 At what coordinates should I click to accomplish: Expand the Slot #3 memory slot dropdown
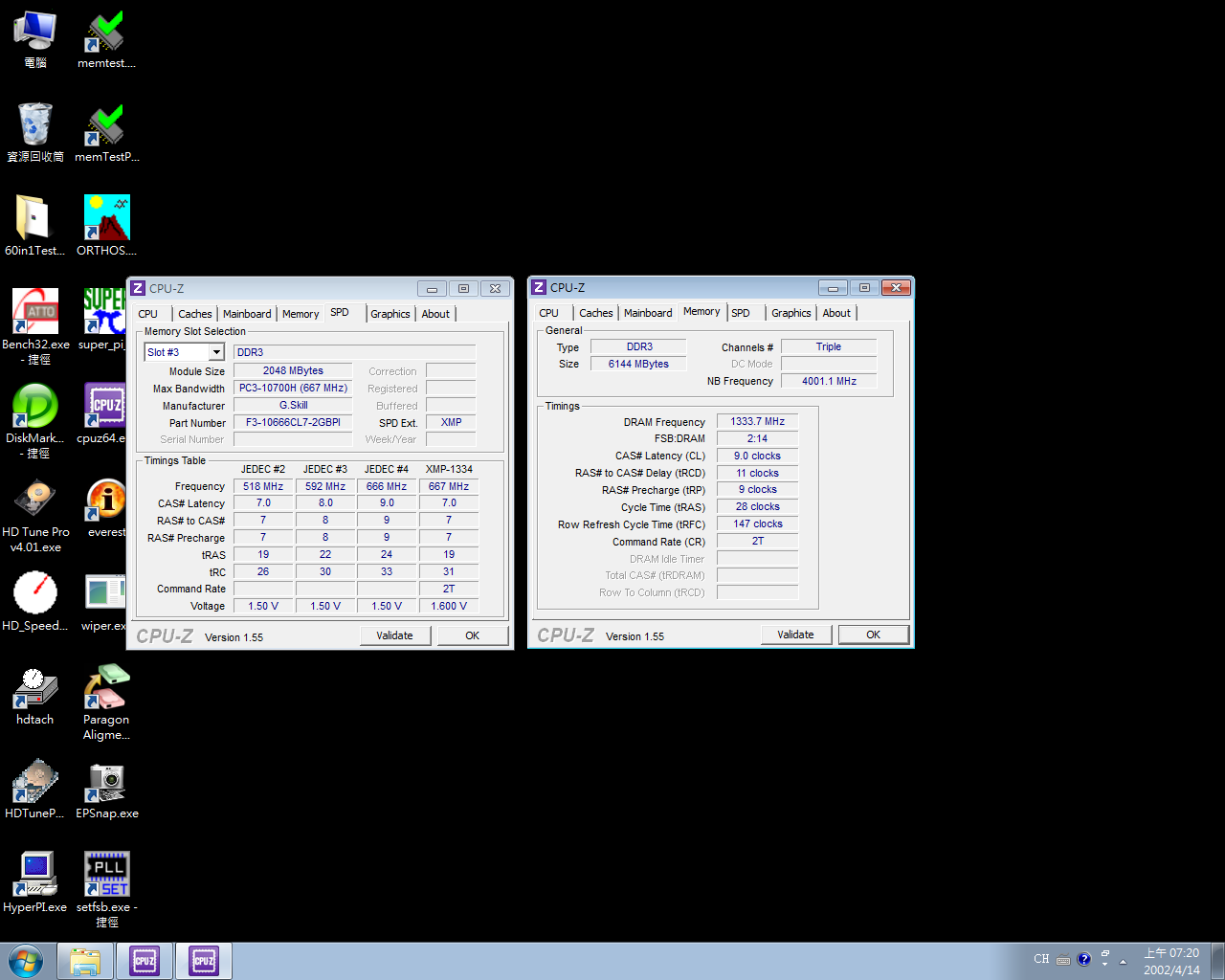216,352
